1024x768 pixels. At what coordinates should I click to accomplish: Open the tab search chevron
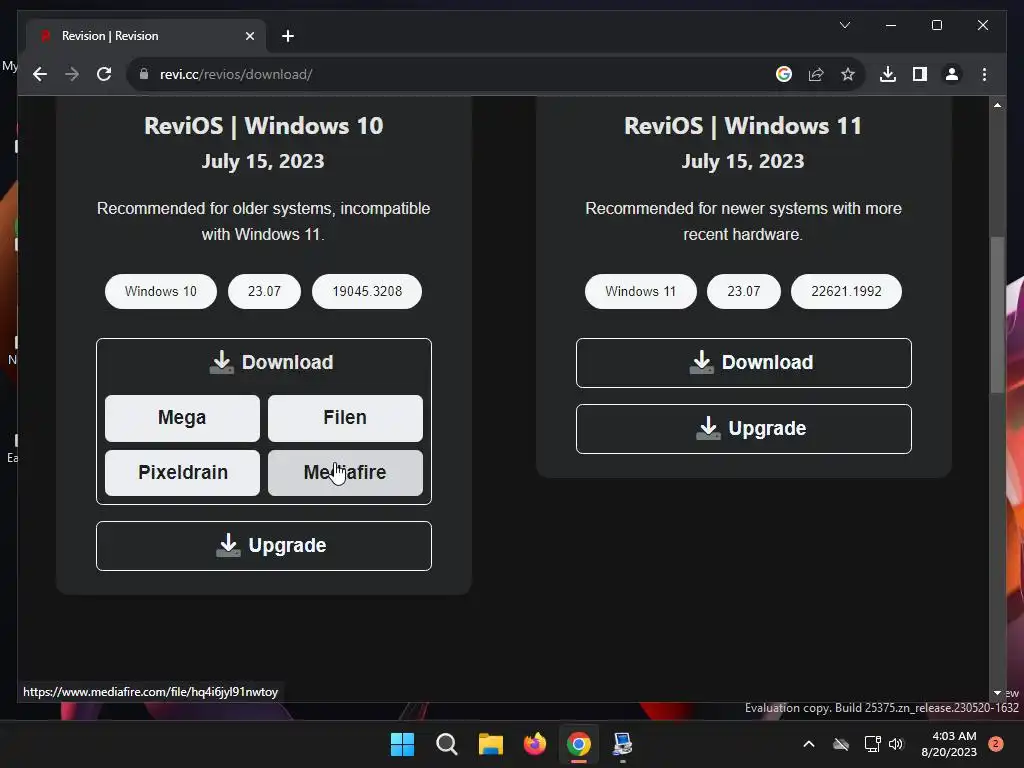point(844,25)
